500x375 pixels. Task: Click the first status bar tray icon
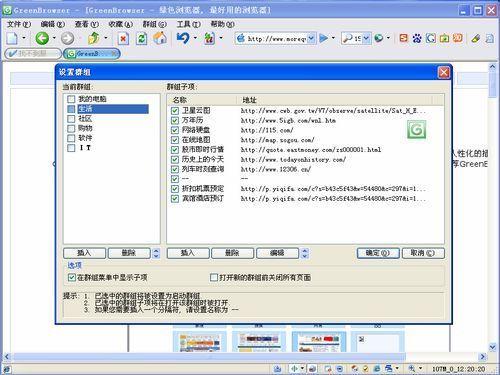click(277, 368)
